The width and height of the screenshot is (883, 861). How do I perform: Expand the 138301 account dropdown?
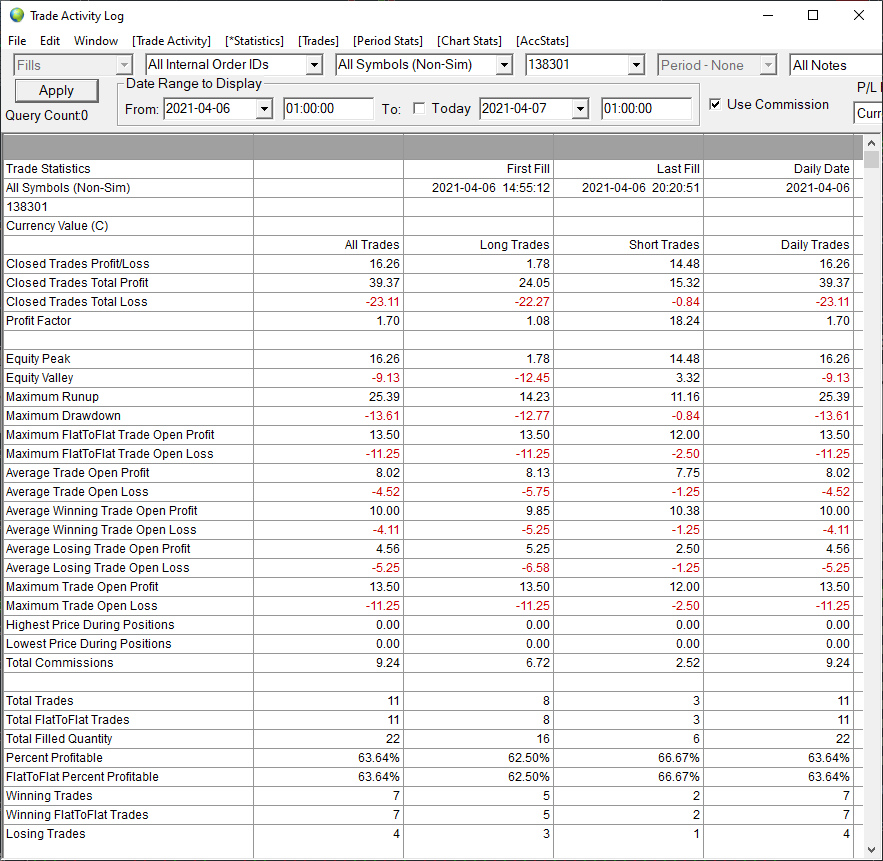coord(636,65)
